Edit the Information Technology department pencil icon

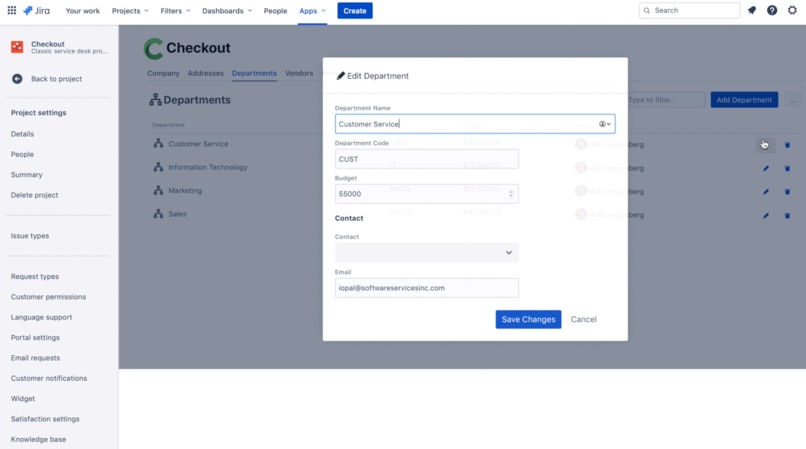pos(765,168)
